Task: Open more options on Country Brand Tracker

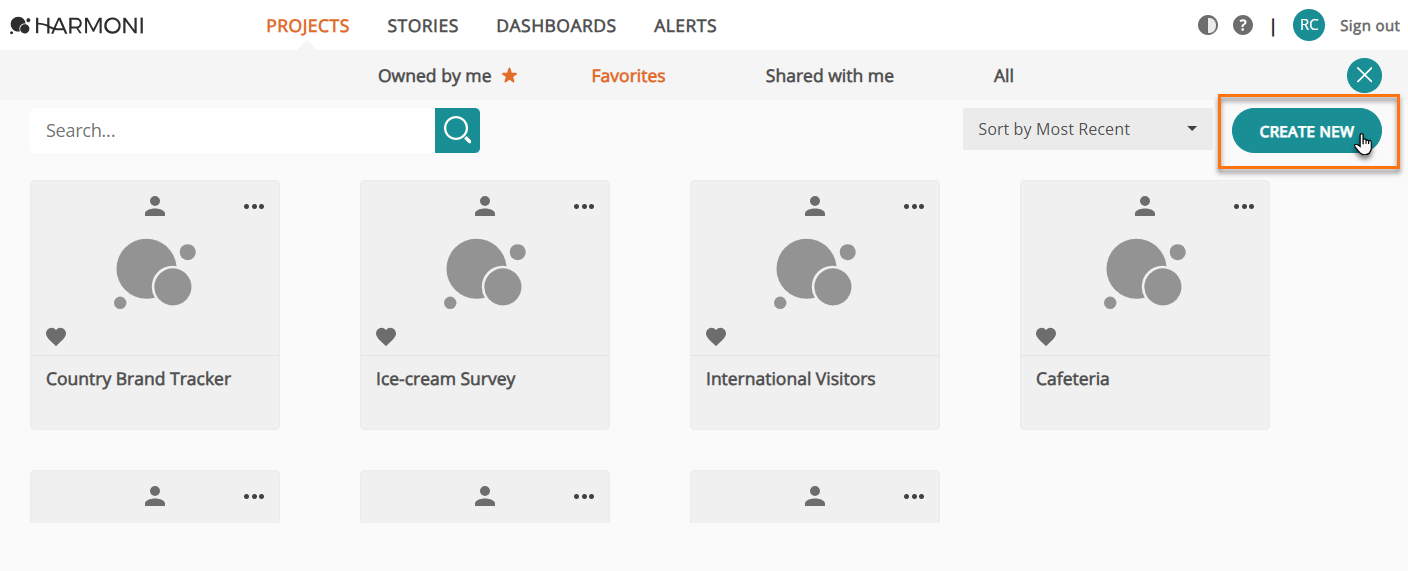Action: coord(254,206)
